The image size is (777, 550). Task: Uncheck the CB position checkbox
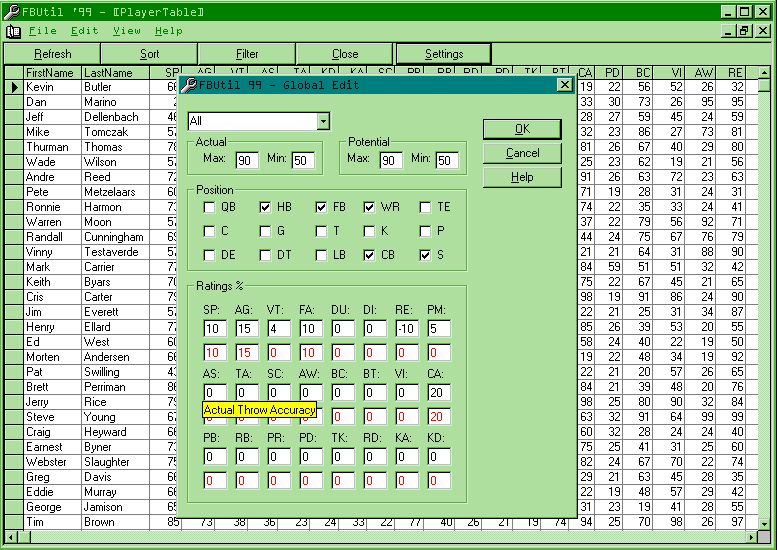pos(369,255)
